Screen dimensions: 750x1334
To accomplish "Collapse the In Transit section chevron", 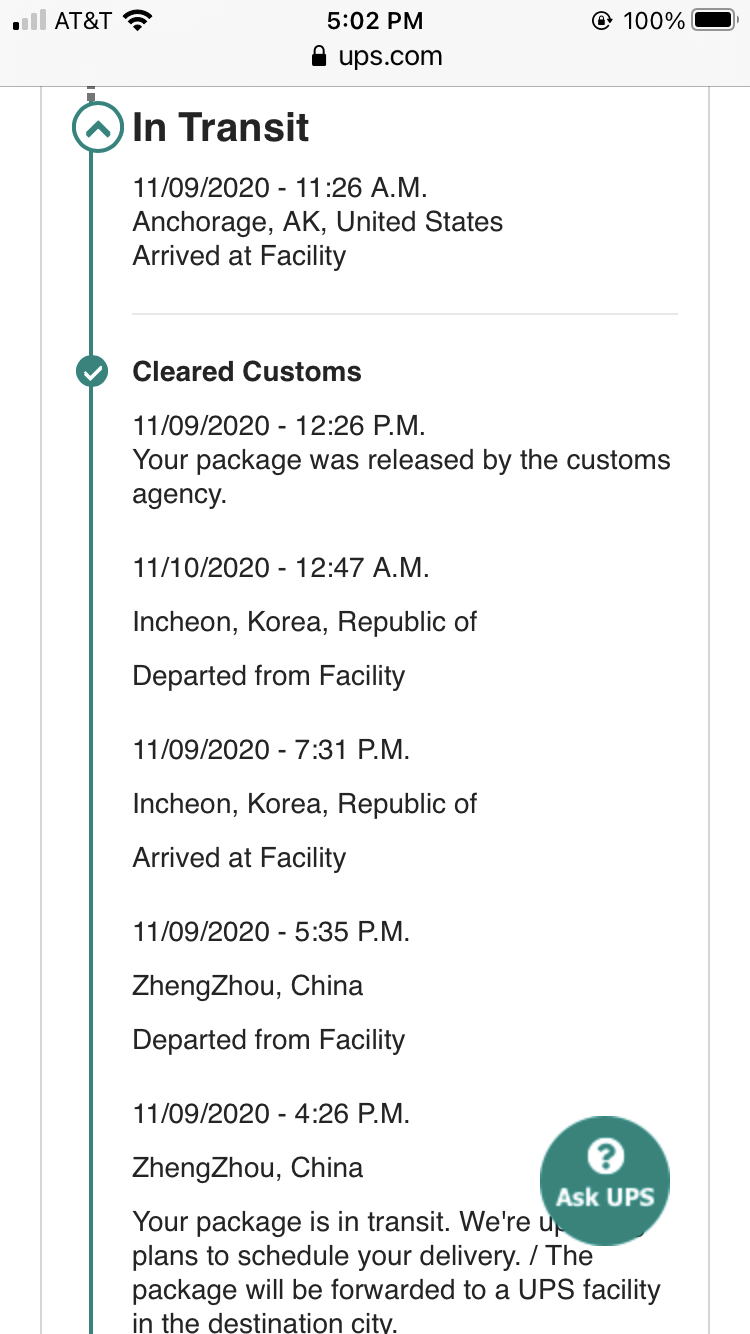I will pos(97,128).
